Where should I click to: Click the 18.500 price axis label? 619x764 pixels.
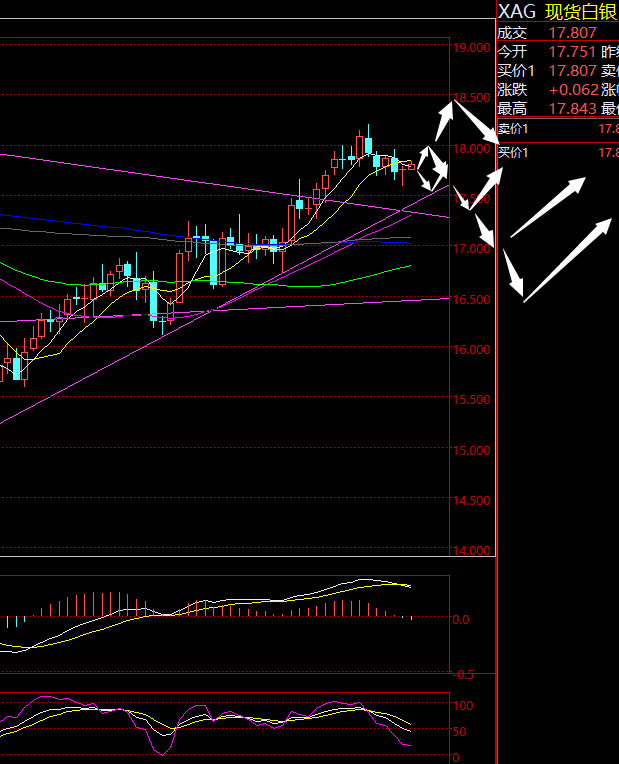[x=471, y=98]
